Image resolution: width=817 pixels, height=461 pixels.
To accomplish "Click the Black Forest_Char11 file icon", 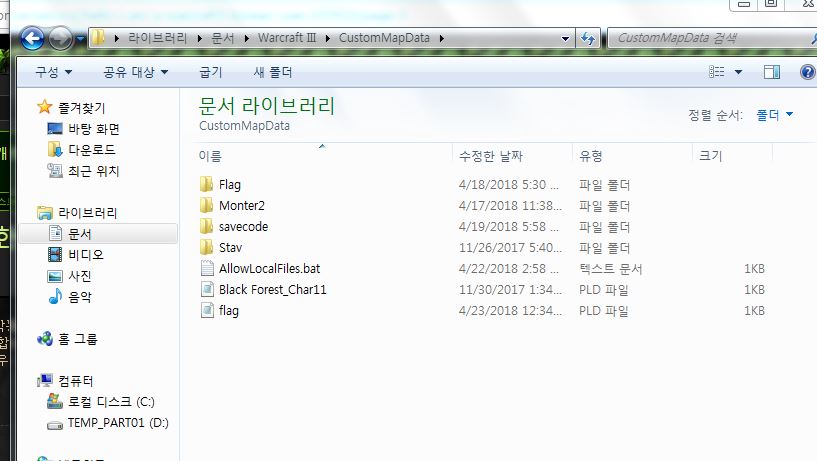I will click(207, 289).
